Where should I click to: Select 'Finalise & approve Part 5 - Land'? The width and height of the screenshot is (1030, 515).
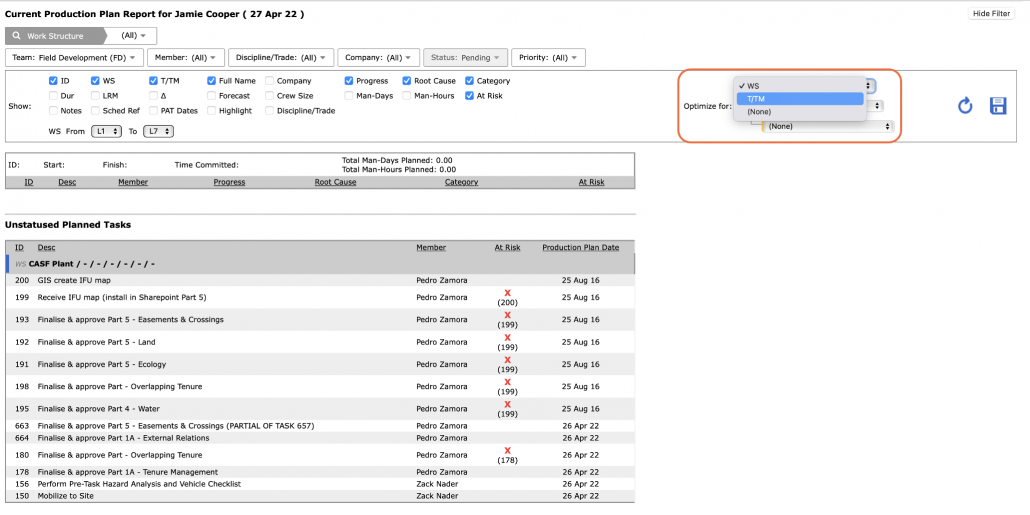[x=96, y=342]
